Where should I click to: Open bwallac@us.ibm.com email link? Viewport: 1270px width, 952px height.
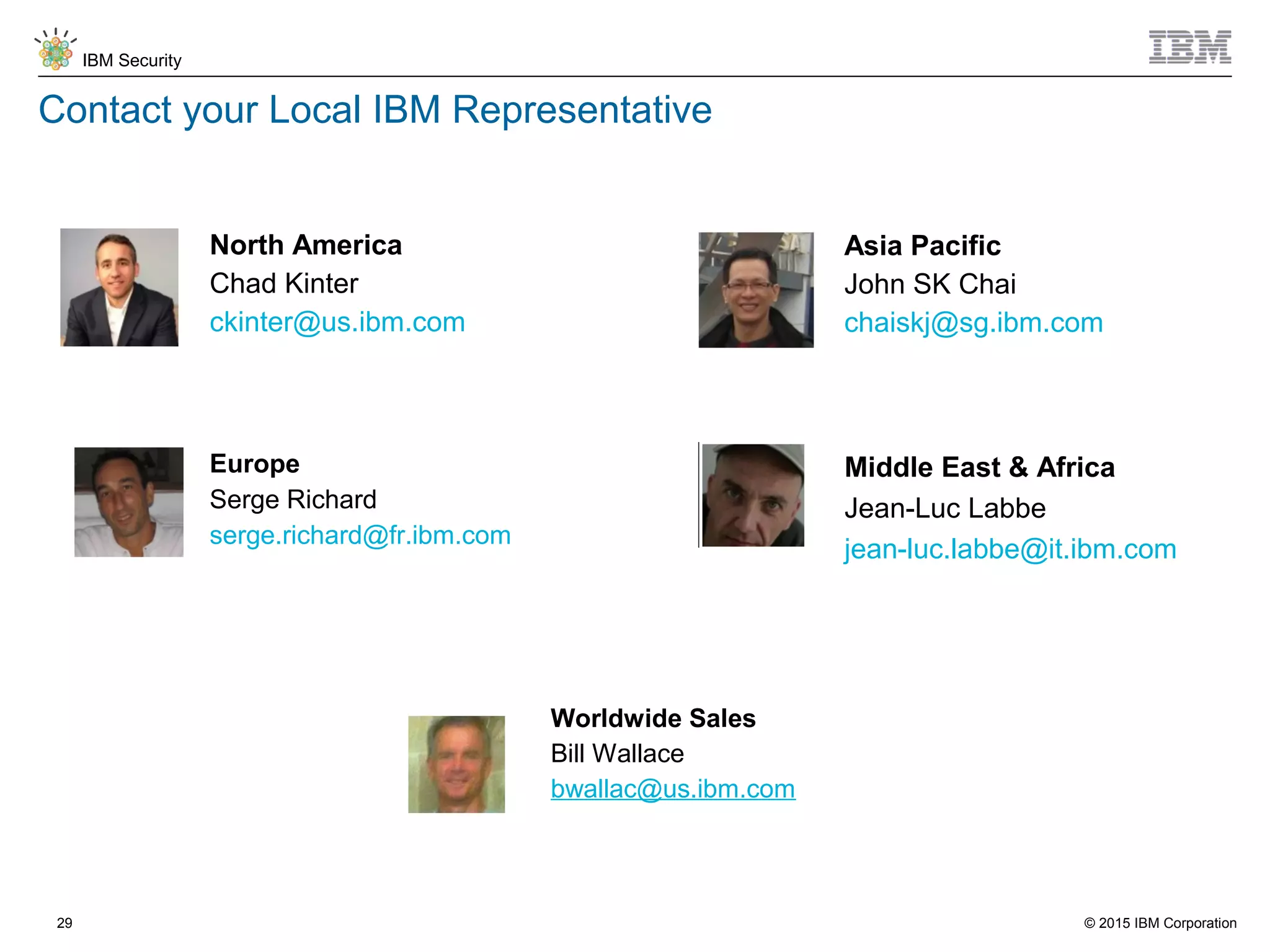tap(673, 789)
